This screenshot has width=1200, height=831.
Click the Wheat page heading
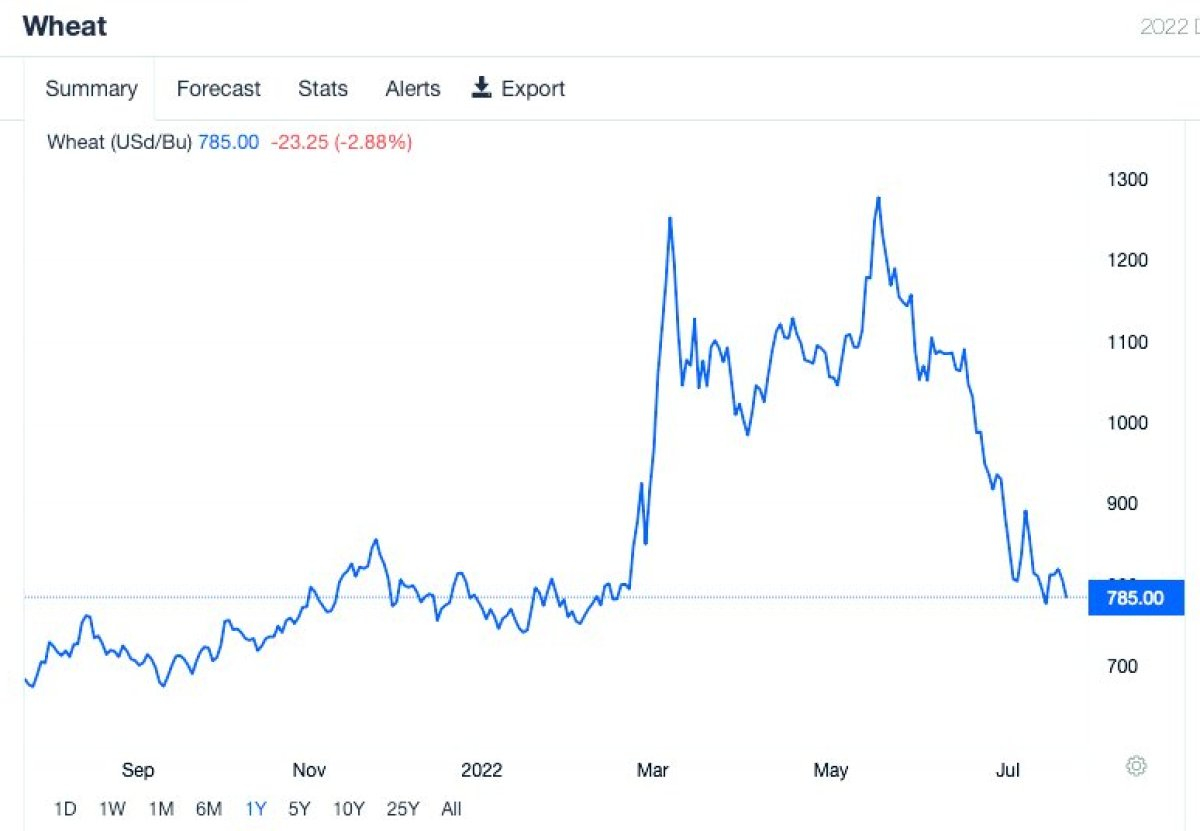point(65,26)
